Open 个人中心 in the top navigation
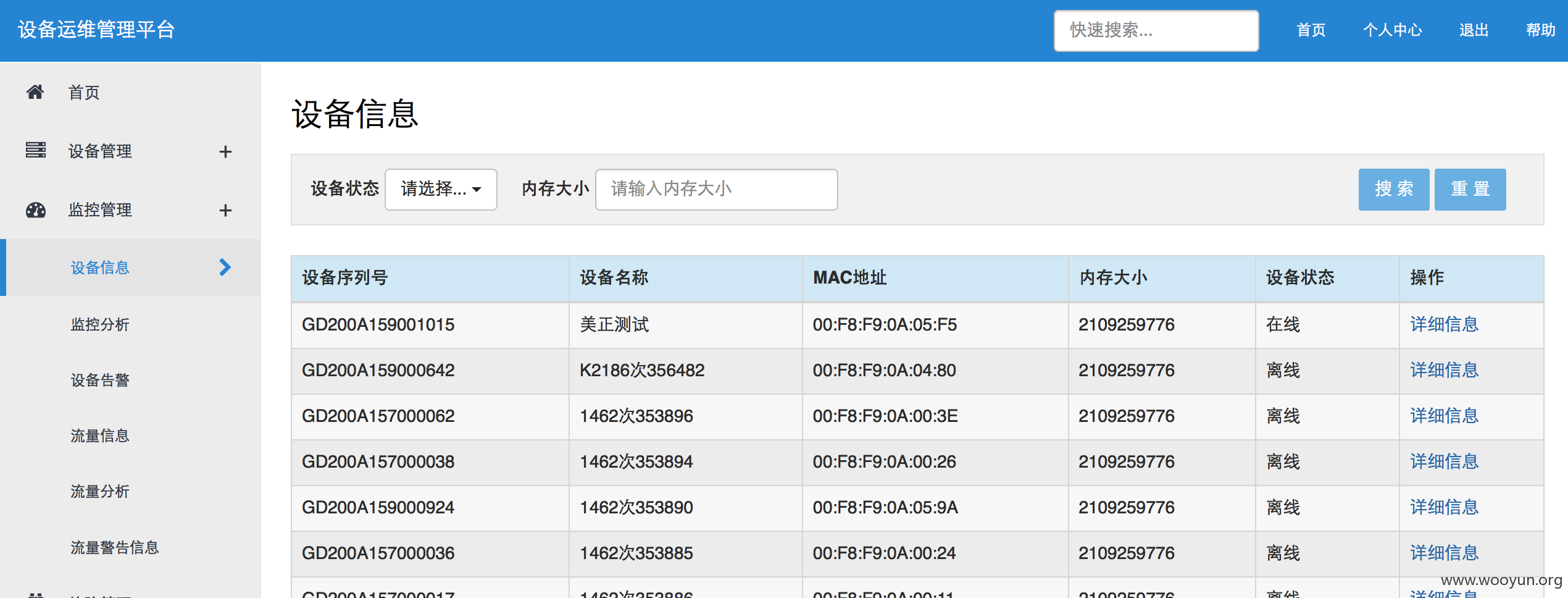 pos(1393,30)
